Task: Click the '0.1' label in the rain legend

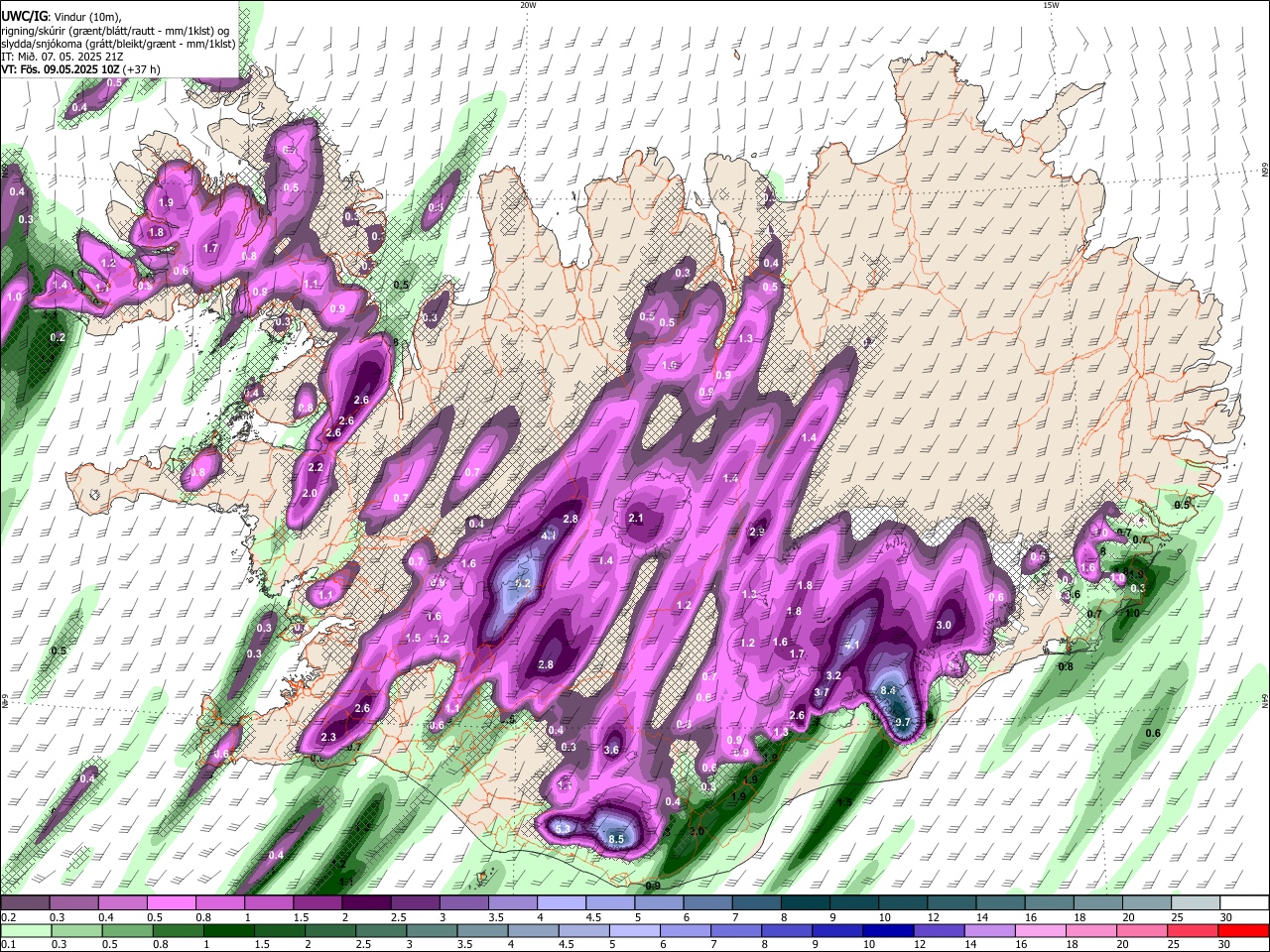Action: [7, 945]
